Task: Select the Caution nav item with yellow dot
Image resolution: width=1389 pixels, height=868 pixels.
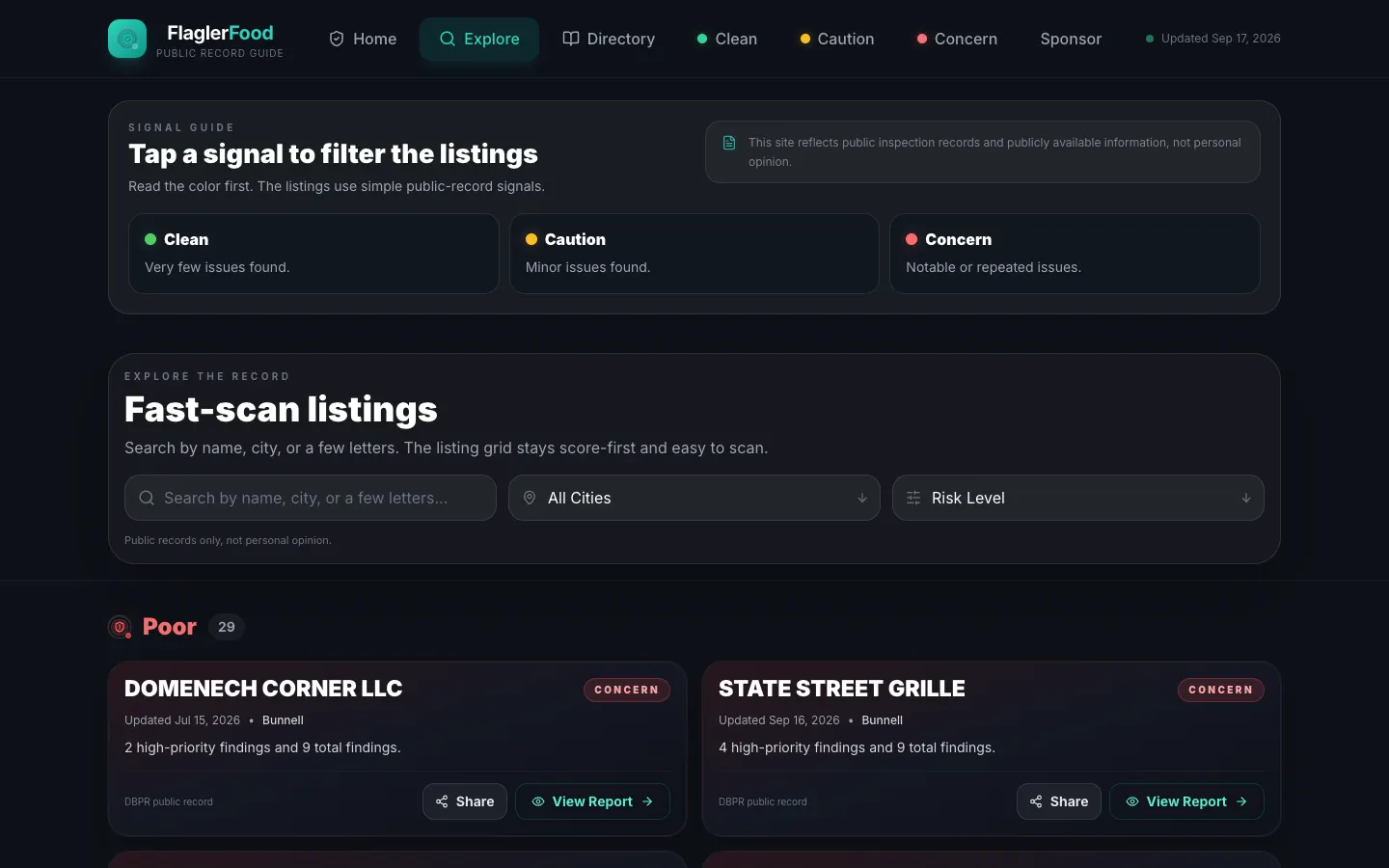Action: pos(837,39)
